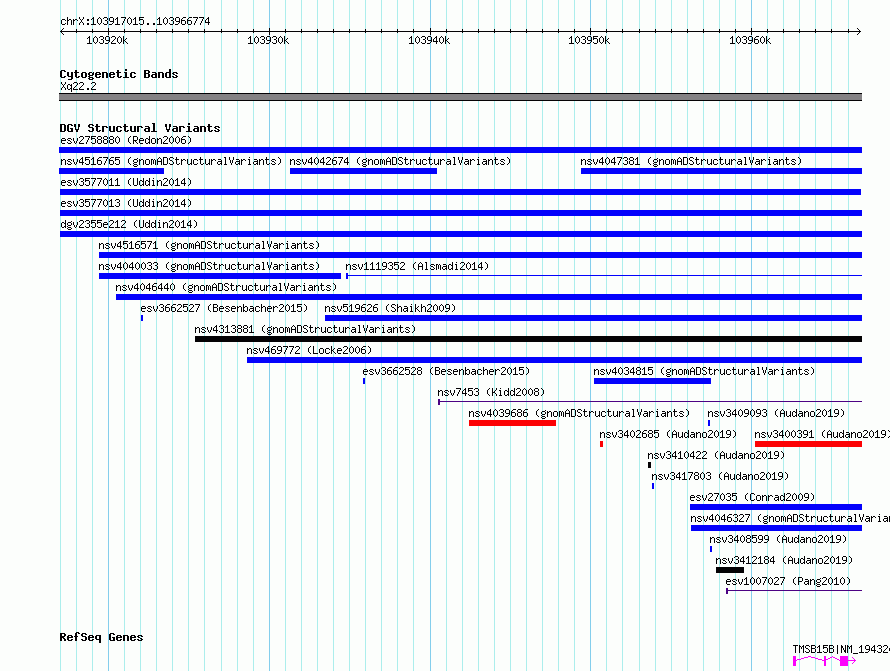Click the DGV Structural Variants track title
Image resolution: width=890 pixels, height=671 pixels.
pyautogui.click(x=140, y=128)
